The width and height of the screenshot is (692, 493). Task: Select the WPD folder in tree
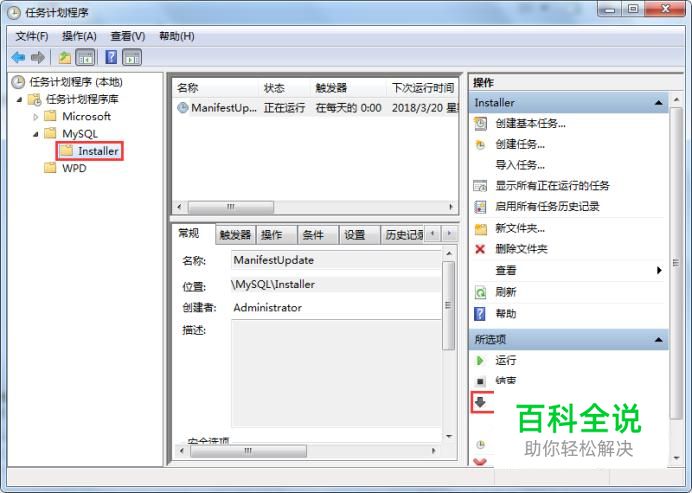point(74,168)
